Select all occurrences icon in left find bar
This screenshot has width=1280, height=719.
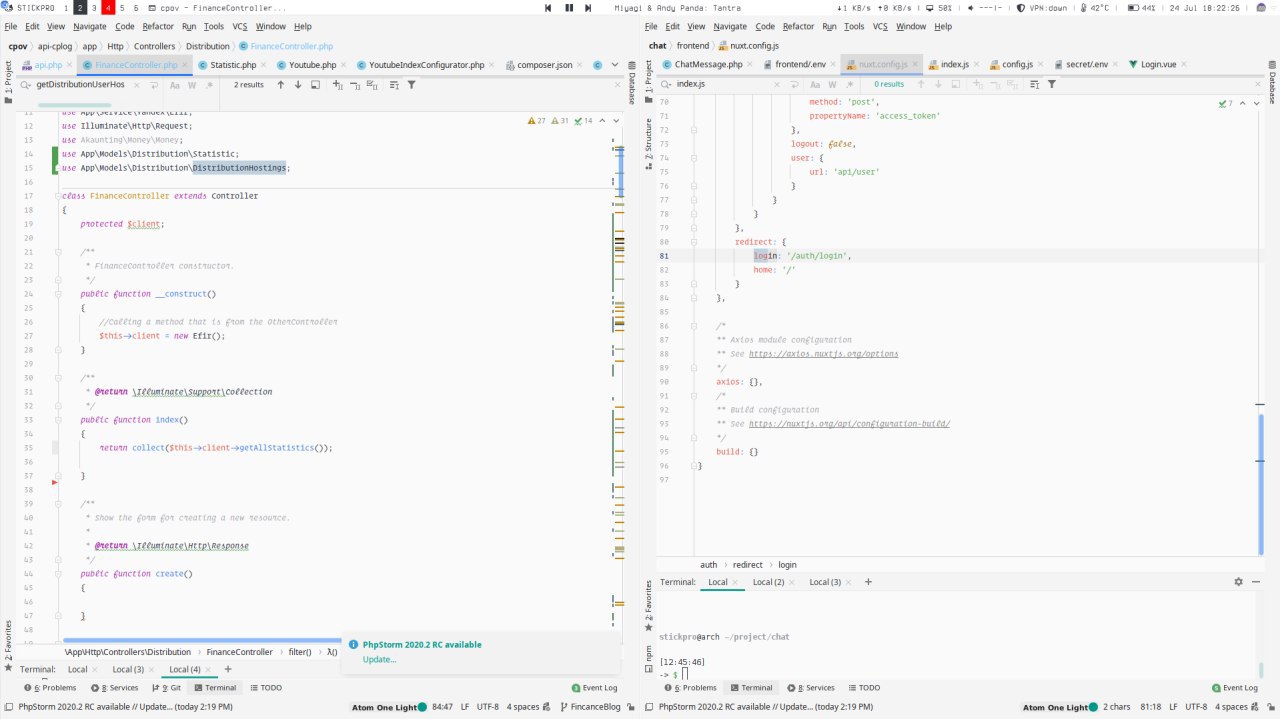pyautogui.click(x=372, y=84)
